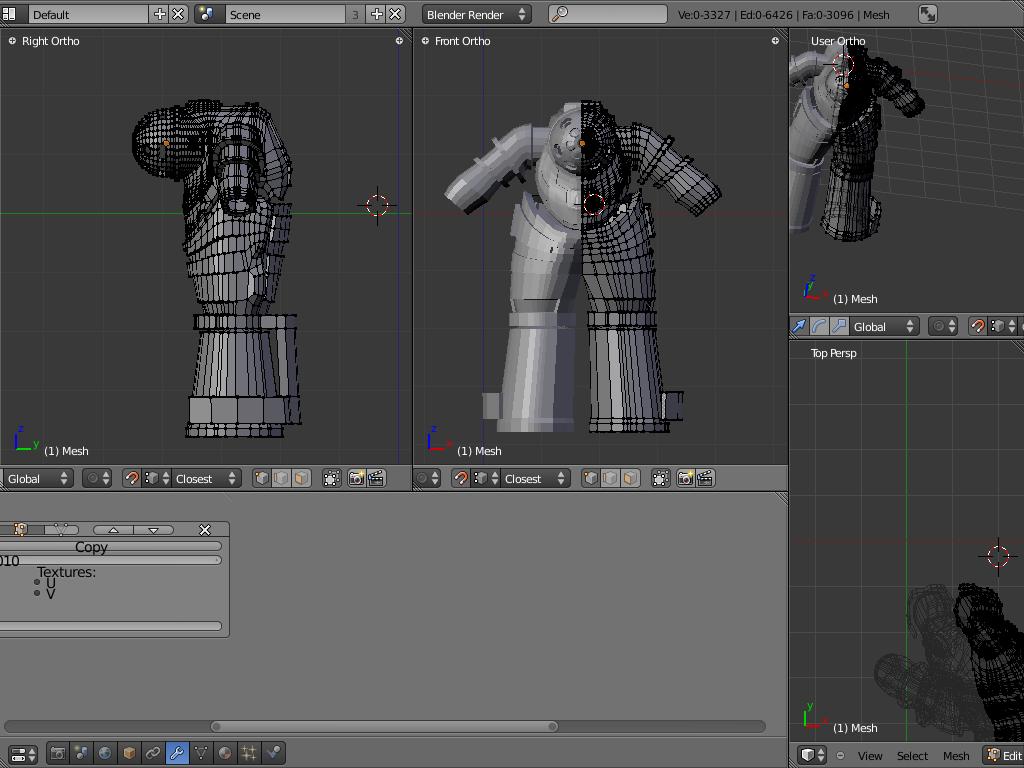Open the Blender Render engine dropdown

coord(477,14)
